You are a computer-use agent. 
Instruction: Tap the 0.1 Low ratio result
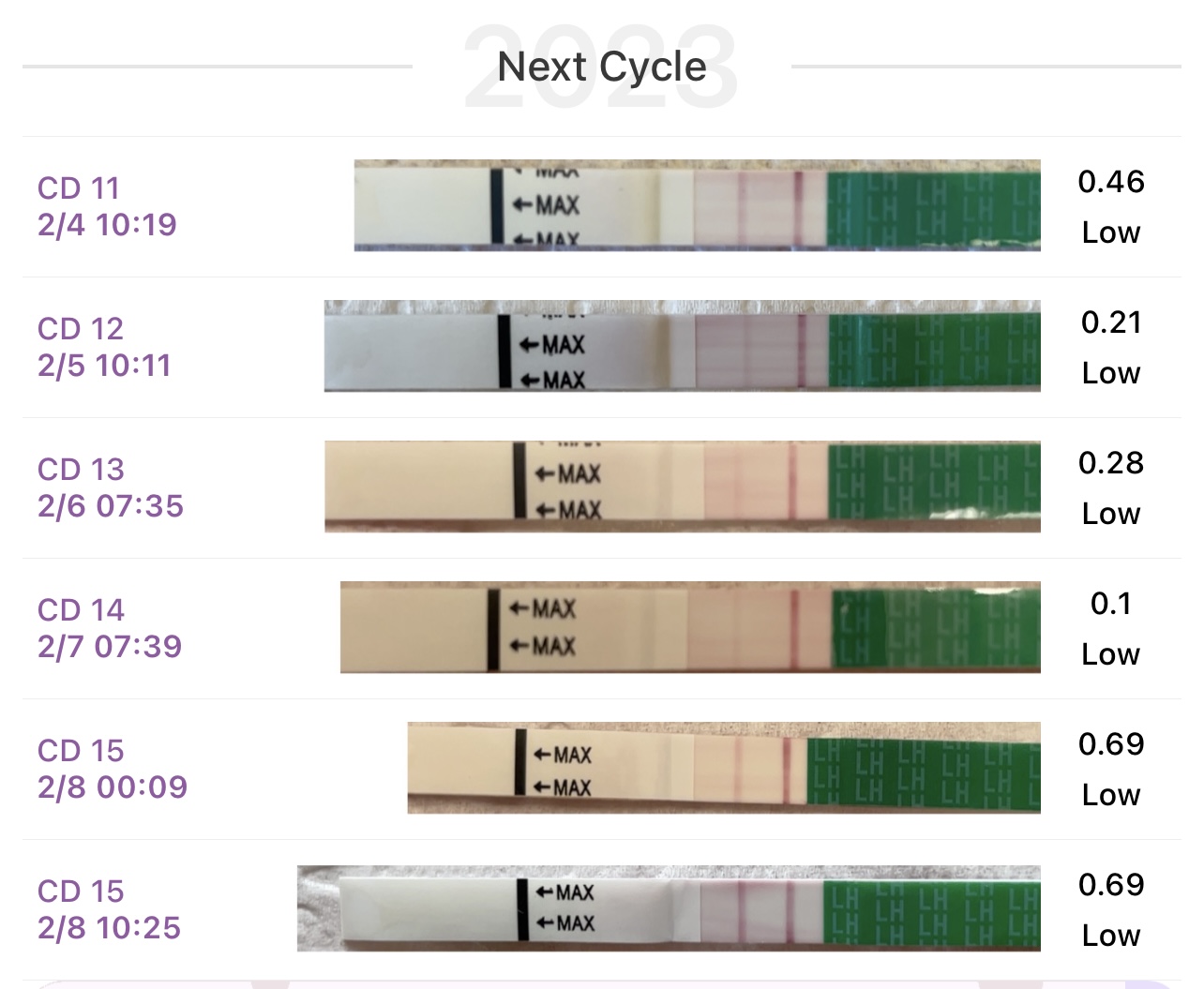(x=1111, y=628)
